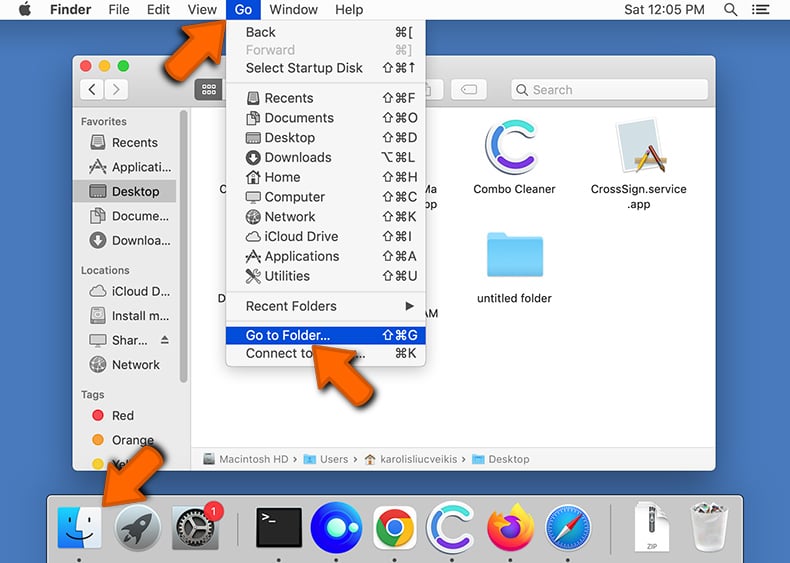Select iCloud Drive in sidebar Locations
This screenshot has width=790, height=563.
click(x=124, y=291)
